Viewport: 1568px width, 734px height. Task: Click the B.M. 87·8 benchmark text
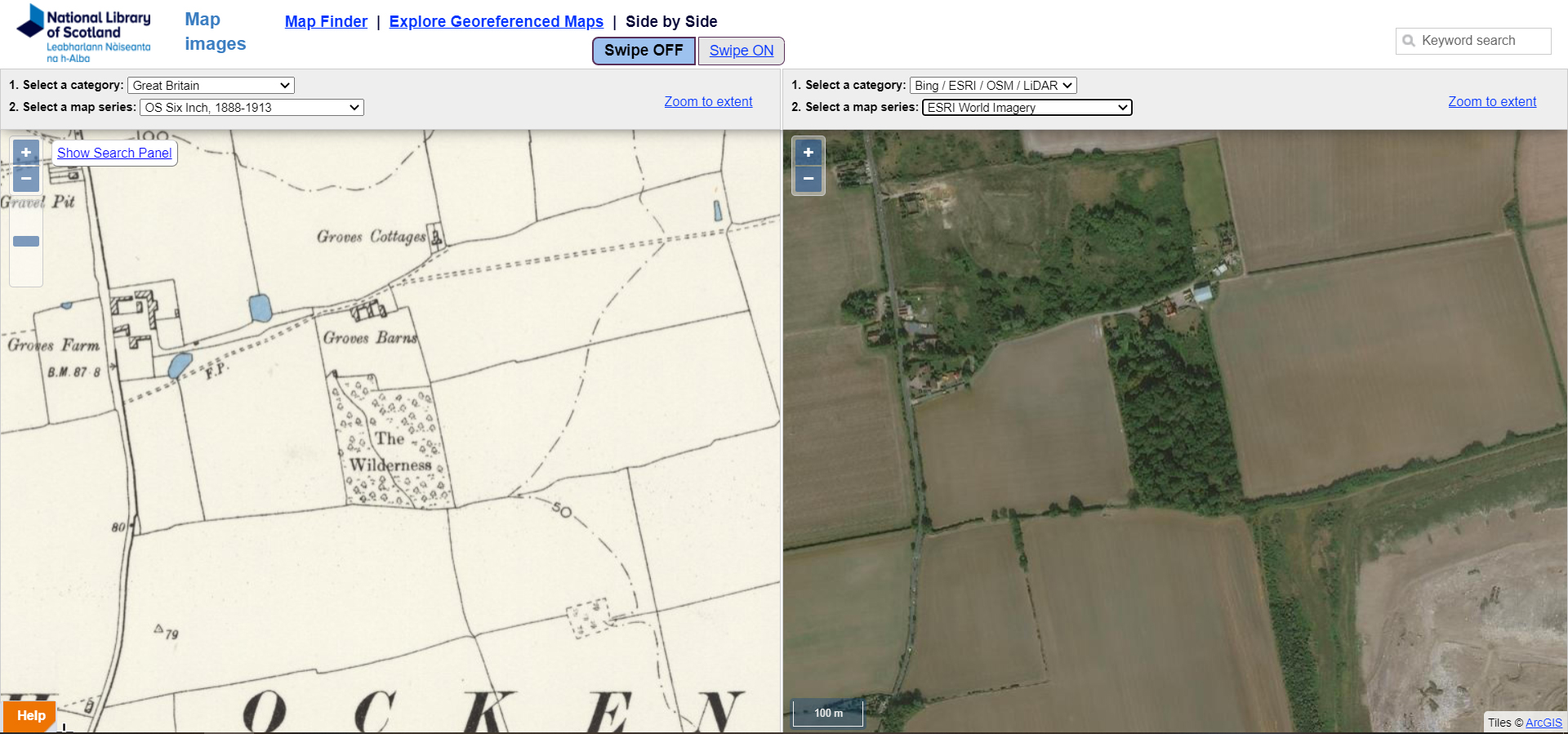pos(73,372)
